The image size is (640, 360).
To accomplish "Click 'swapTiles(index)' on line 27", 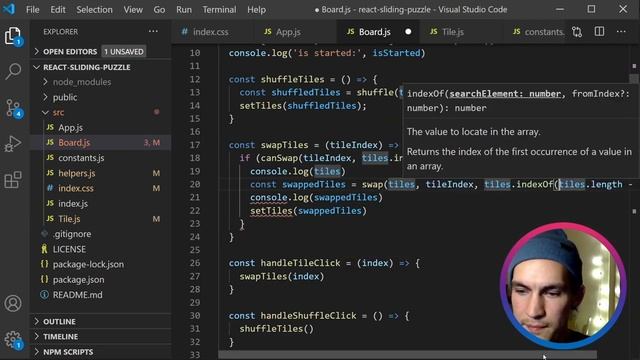I will pyautogui.click(x=282, y=276).
